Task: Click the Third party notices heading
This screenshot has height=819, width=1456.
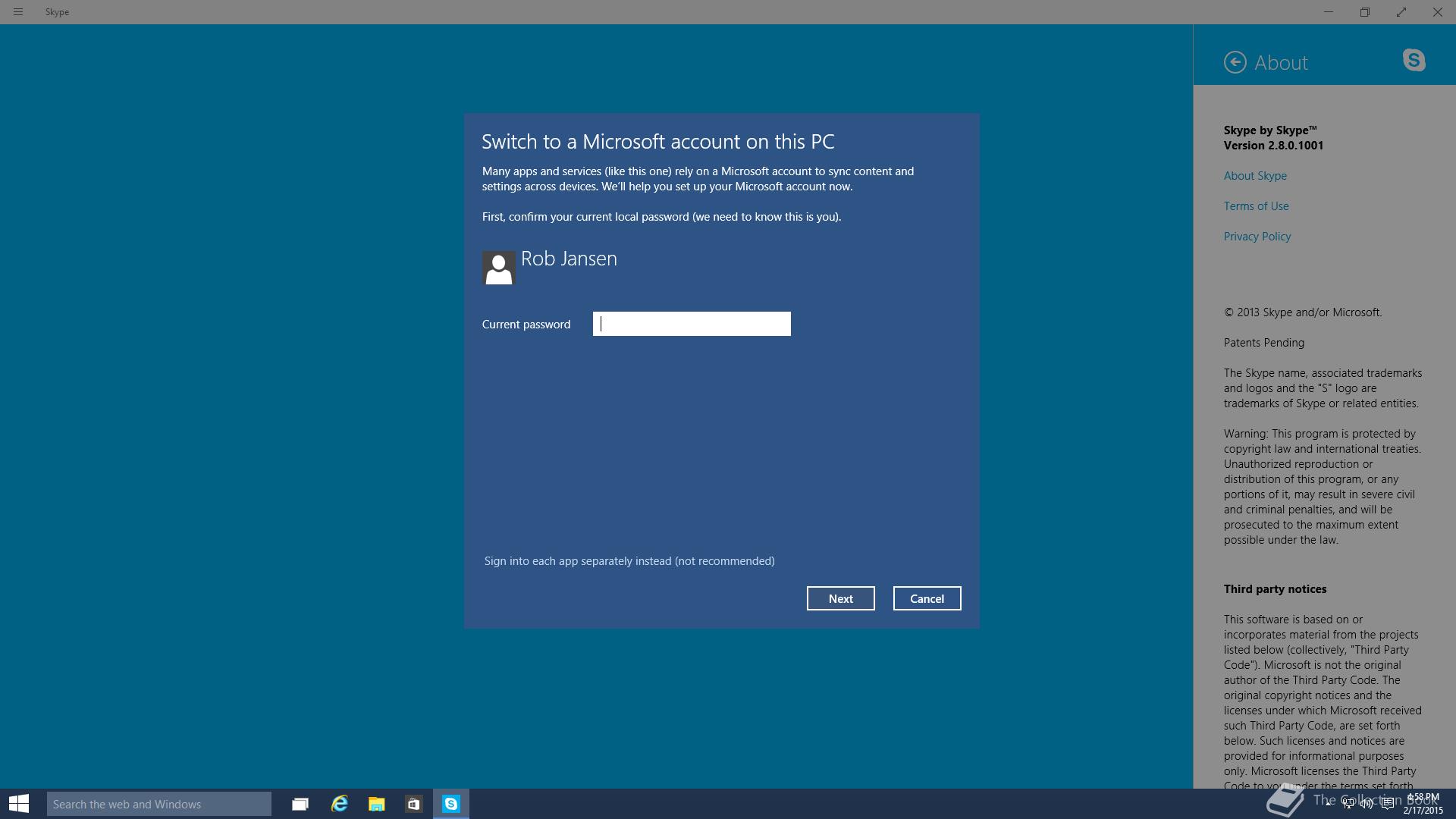Action: 1275,589
